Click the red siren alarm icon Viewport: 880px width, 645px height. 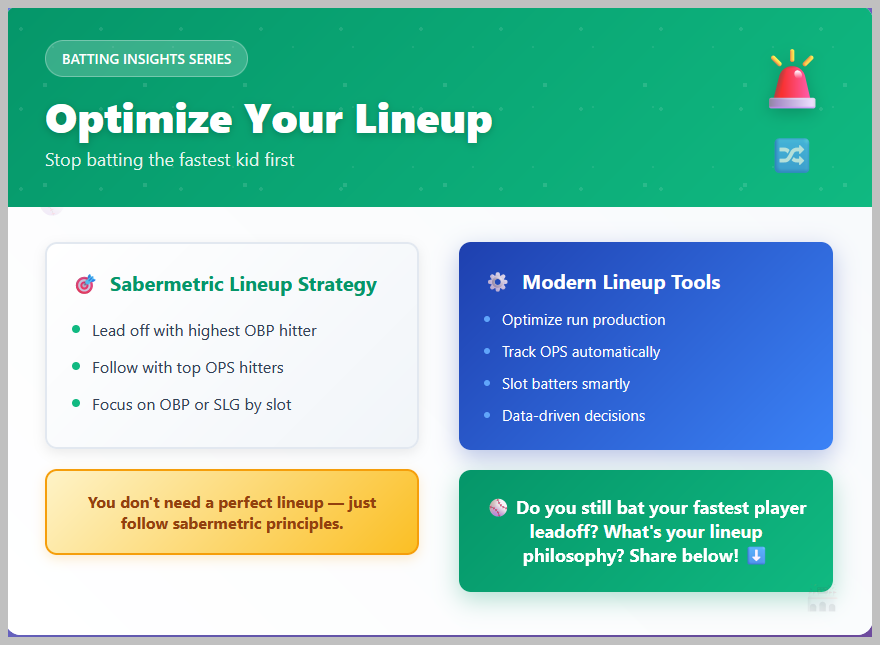pos(792,80)
